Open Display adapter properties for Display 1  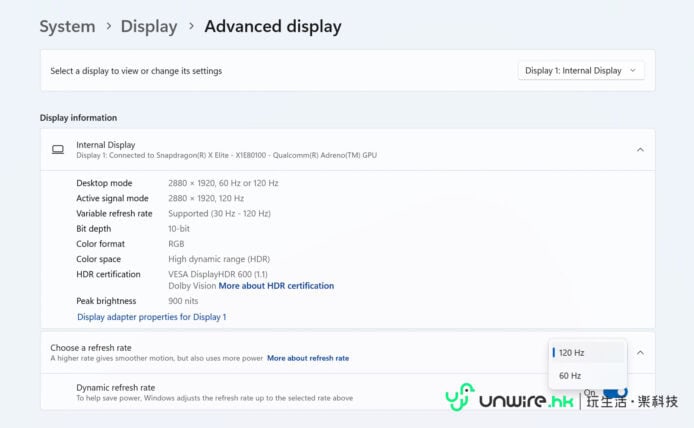151,317
